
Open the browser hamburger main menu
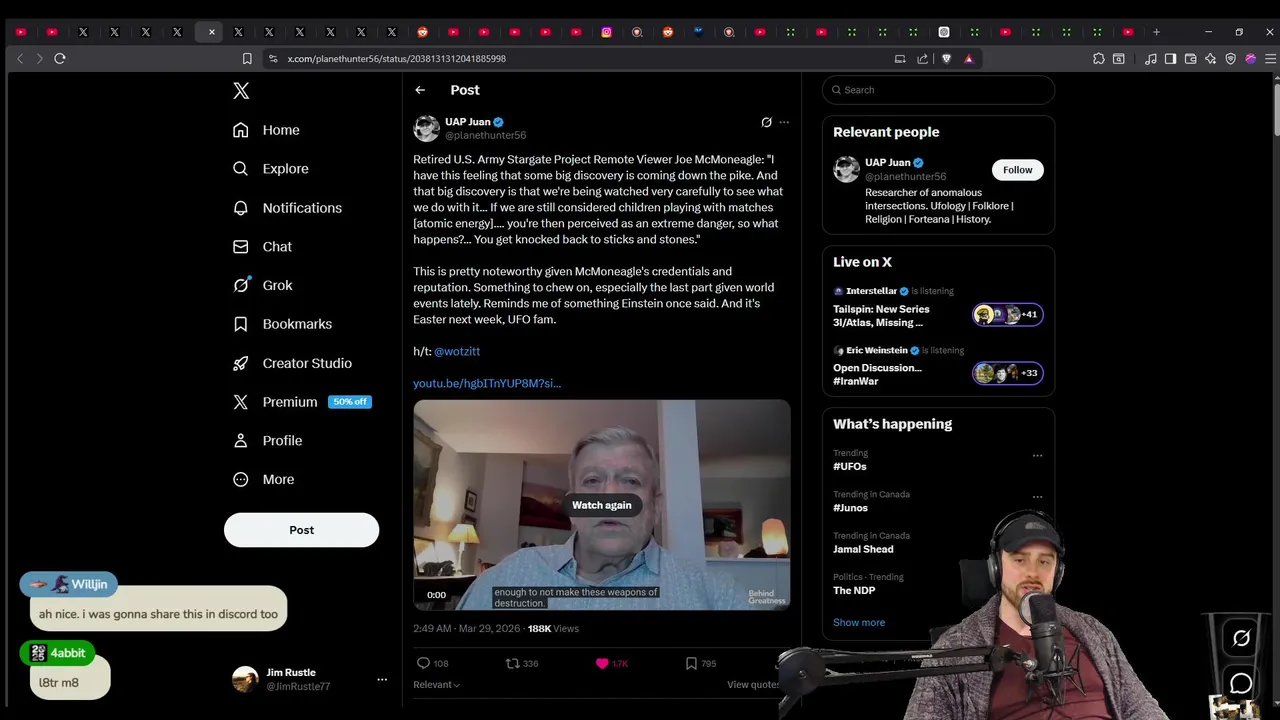[x=1271, y=59]
